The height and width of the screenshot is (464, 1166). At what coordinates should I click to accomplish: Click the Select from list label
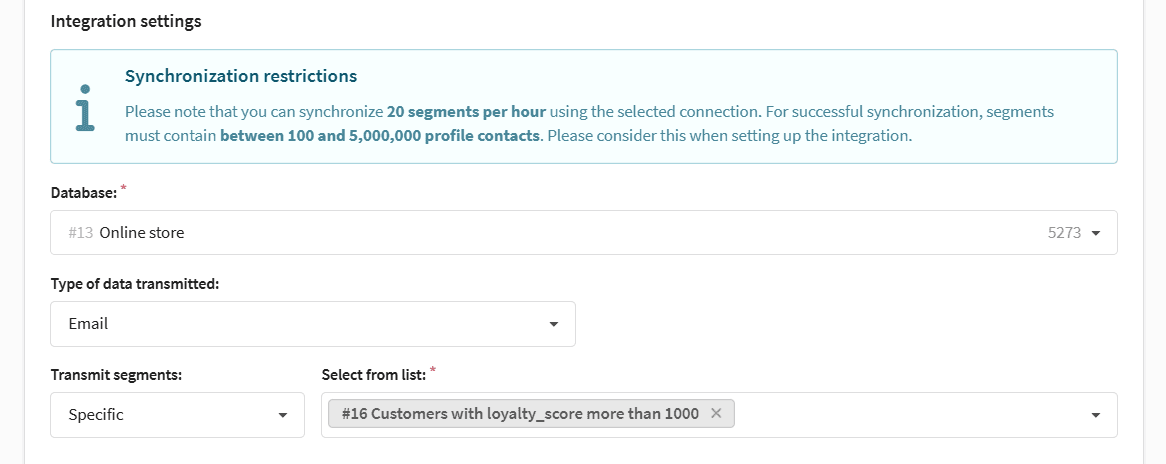(x=373, y=376)
